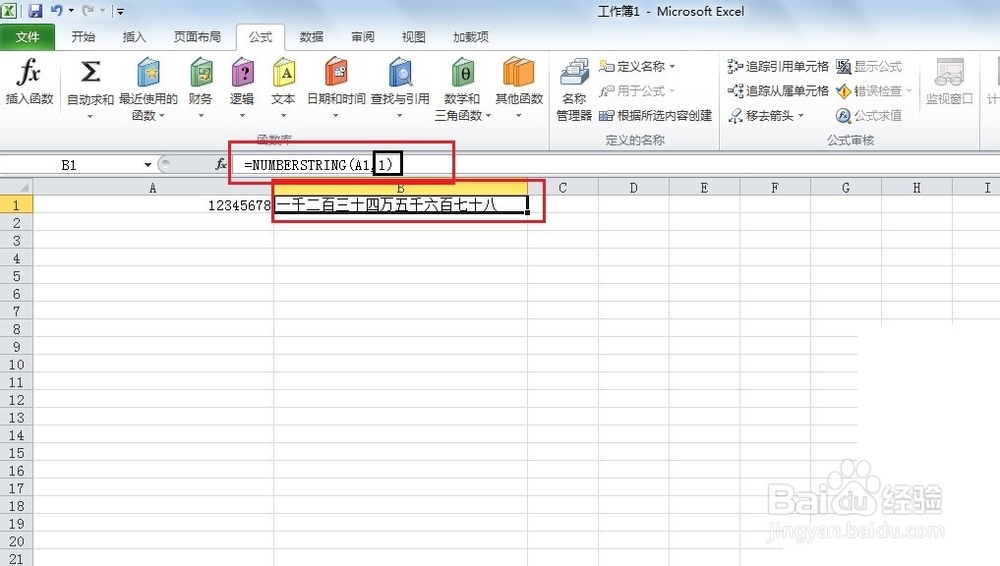Image resolution: width=1000 pixels, height=566 pixels.
Task: Switch to the Page Layout (页面布局) tab
Action: [x=197, y=37]
